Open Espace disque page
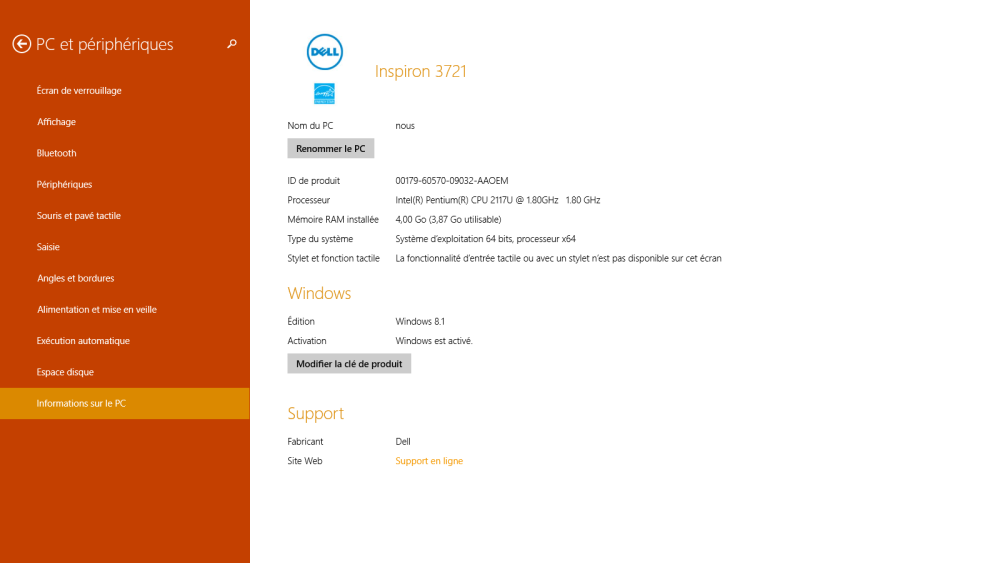The height and width of the screenshot is (563, 1000). pyautogui.click(x=65, y=372)
